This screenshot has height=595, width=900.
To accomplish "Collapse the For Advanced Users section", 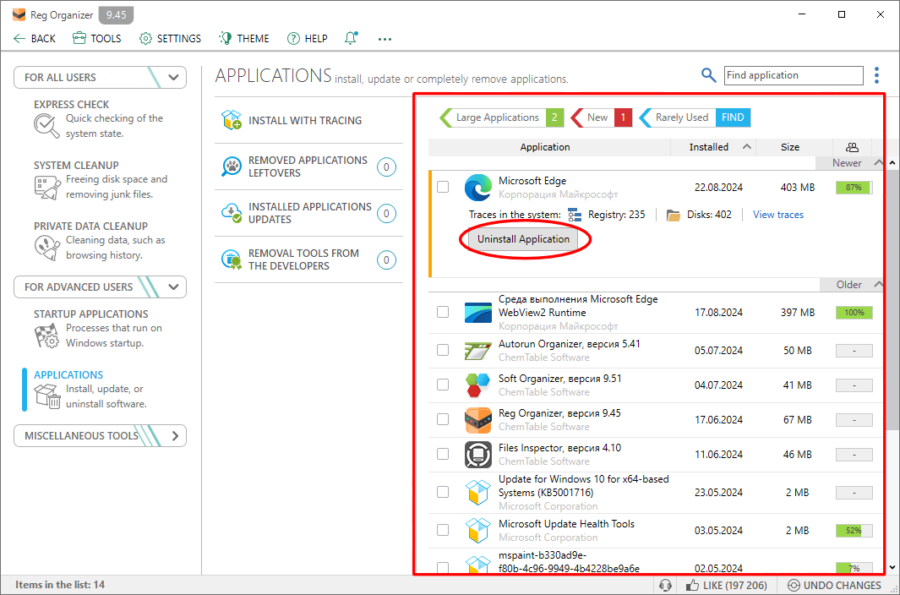I will pyautogui.click(x=173, y=287).
